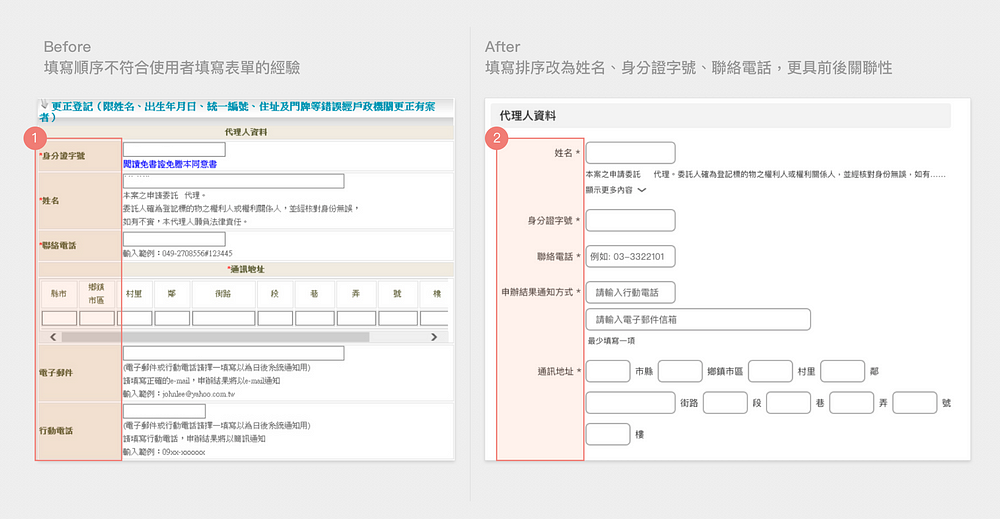Click the 輸入範例：09xx-xxxxxx hint text
The image size is (1000, 519).
click(x=165, y=452)
